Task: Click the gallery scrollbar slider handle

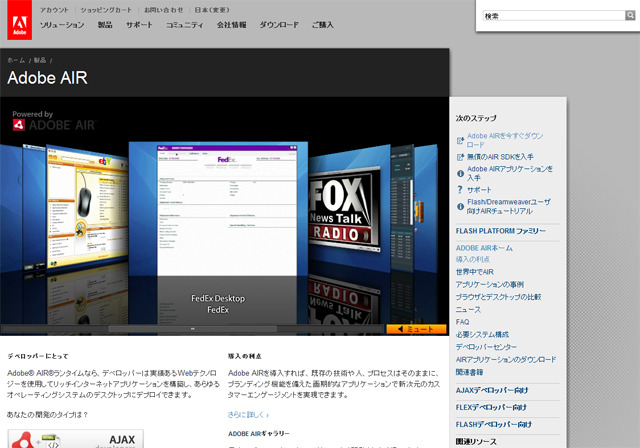Action: point(192,328)
